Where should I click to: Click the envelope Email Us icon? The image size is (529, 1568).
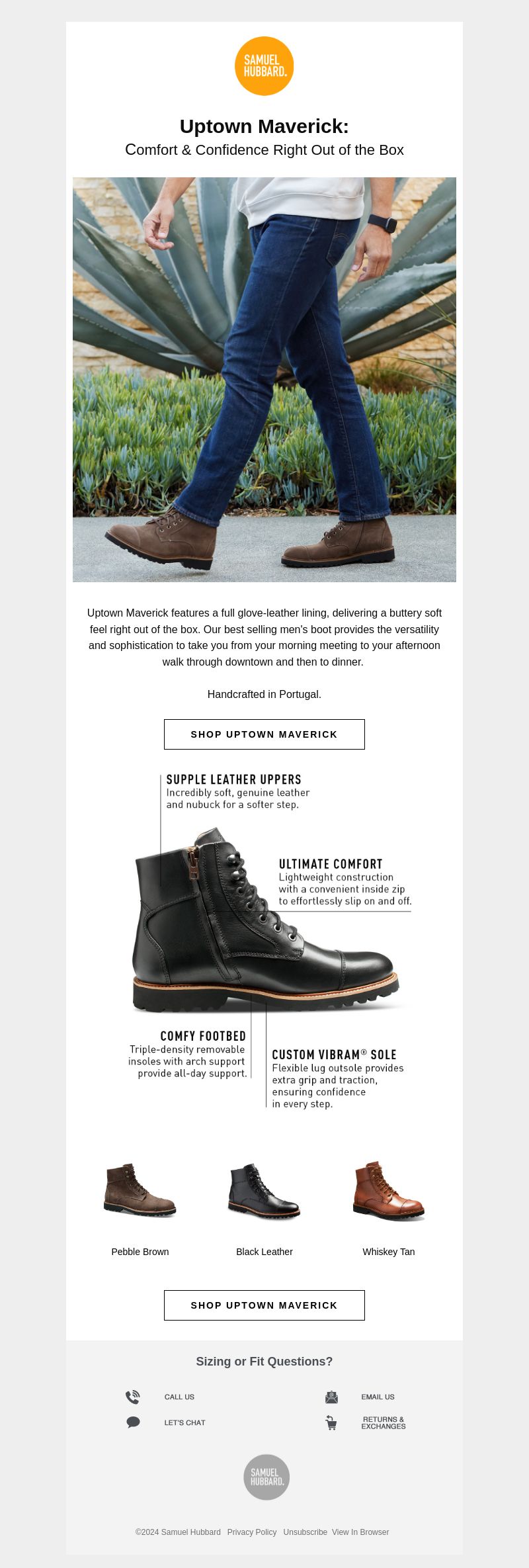click(331, 1397)
